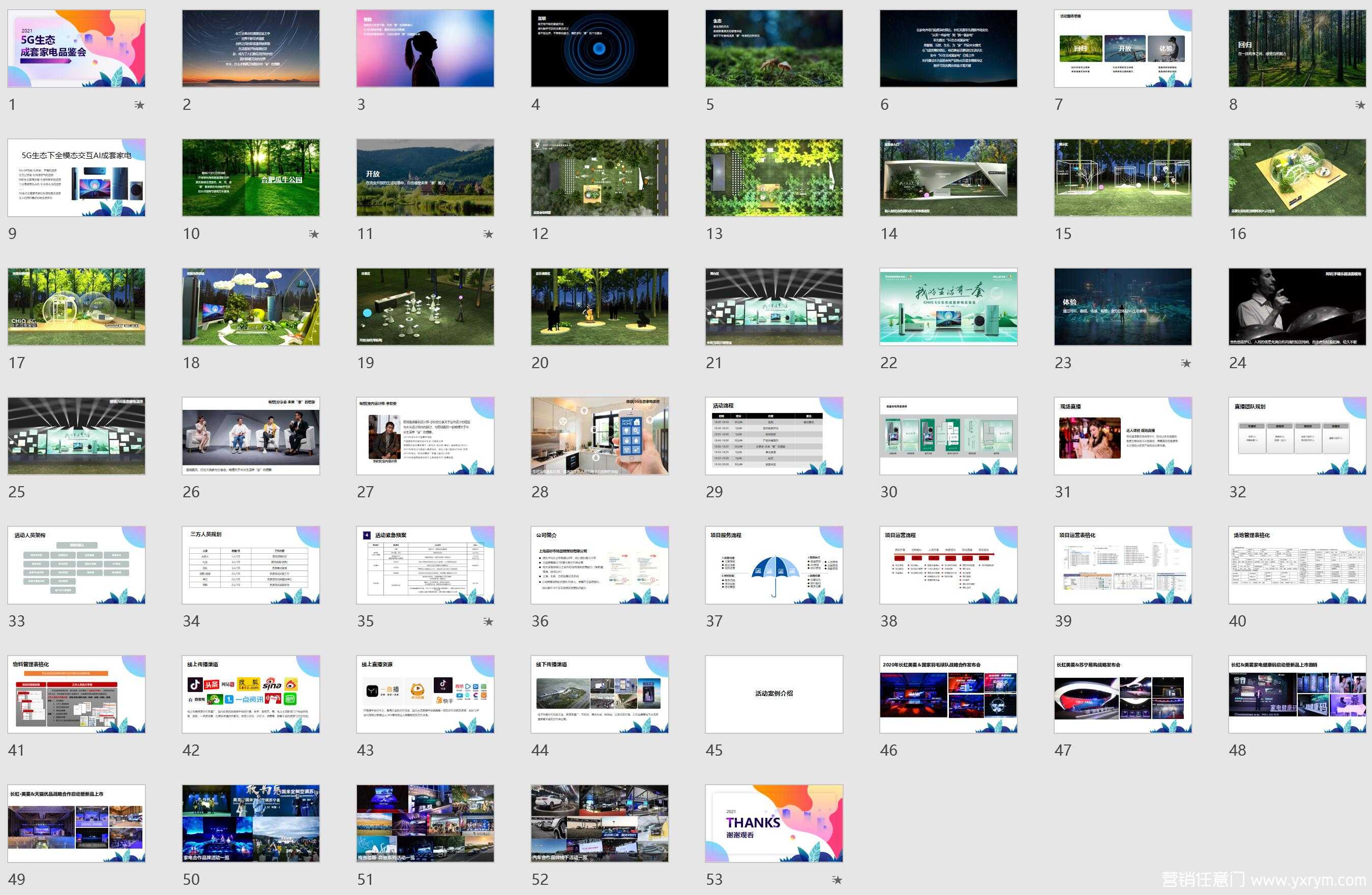Select slide 22 green key visual thumbnail
The width and height of the screenshot is (1372, 895).
click(x=948, y=307)
